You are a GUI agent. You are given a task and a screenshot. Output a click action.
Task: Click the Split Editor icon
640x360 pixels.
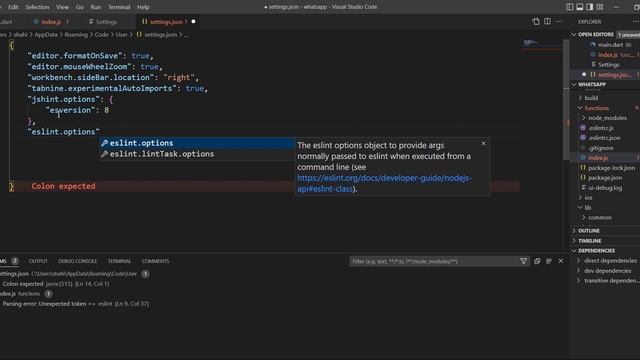[x=547, y=22]
